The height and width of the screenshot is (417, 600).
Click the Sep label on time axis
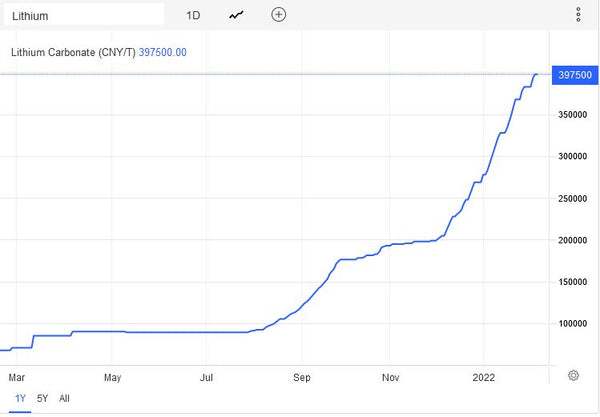pyautogui.click(x=302, y=377)
